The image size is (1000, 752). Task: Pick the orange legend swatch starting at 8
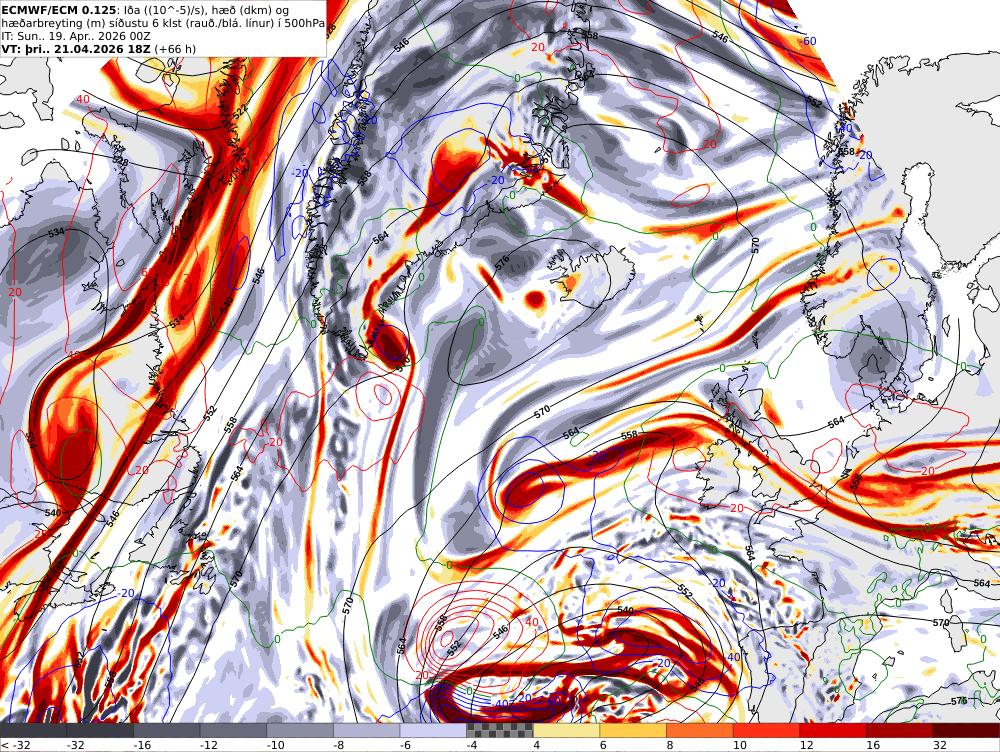point(700,730)
